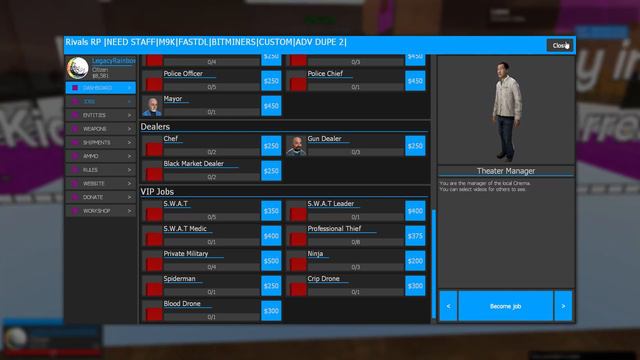The width and height of the screenshot is (640, 360).
Task: Click the Theater Manager character model preview
Action: (506, 111)
